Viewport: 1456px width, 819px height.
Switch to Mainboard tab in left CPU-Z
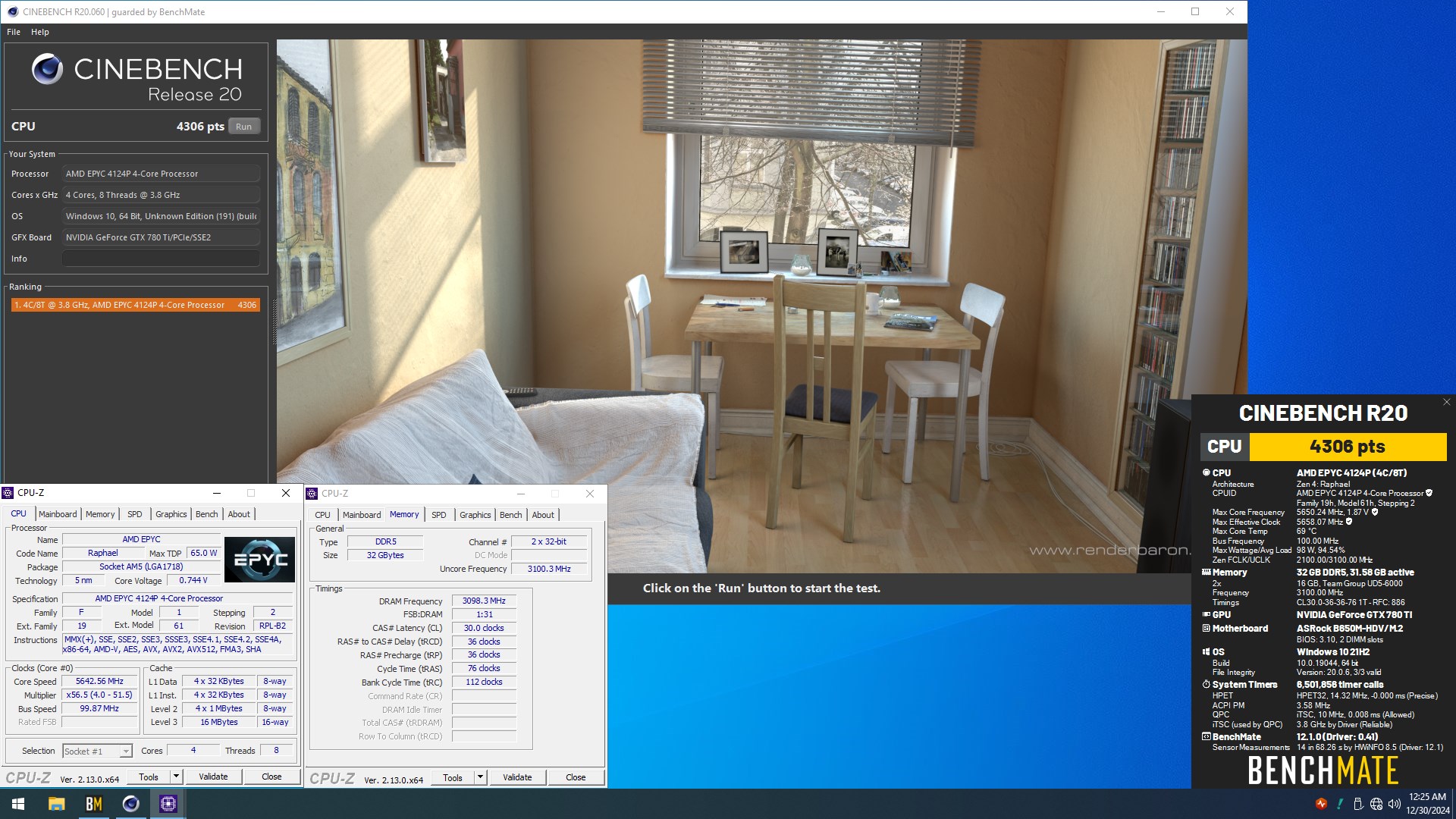pyautogui.click(x=58, y=514)
